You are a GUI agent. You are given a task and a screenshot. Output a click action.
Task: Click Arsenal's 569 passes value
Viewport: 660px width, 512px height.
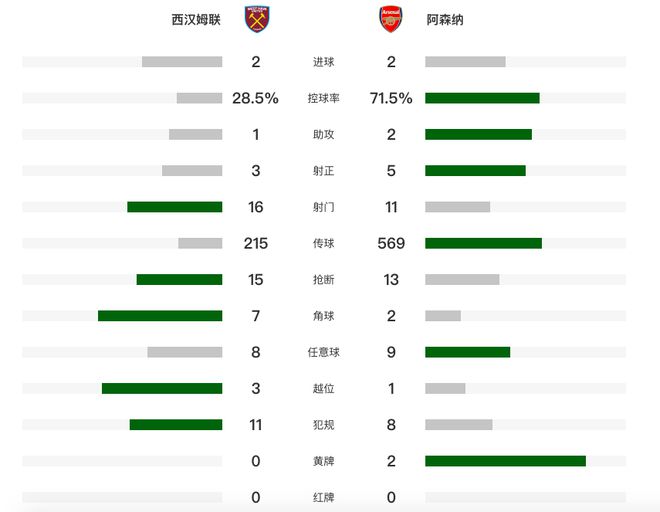click(x=391, y=243)
